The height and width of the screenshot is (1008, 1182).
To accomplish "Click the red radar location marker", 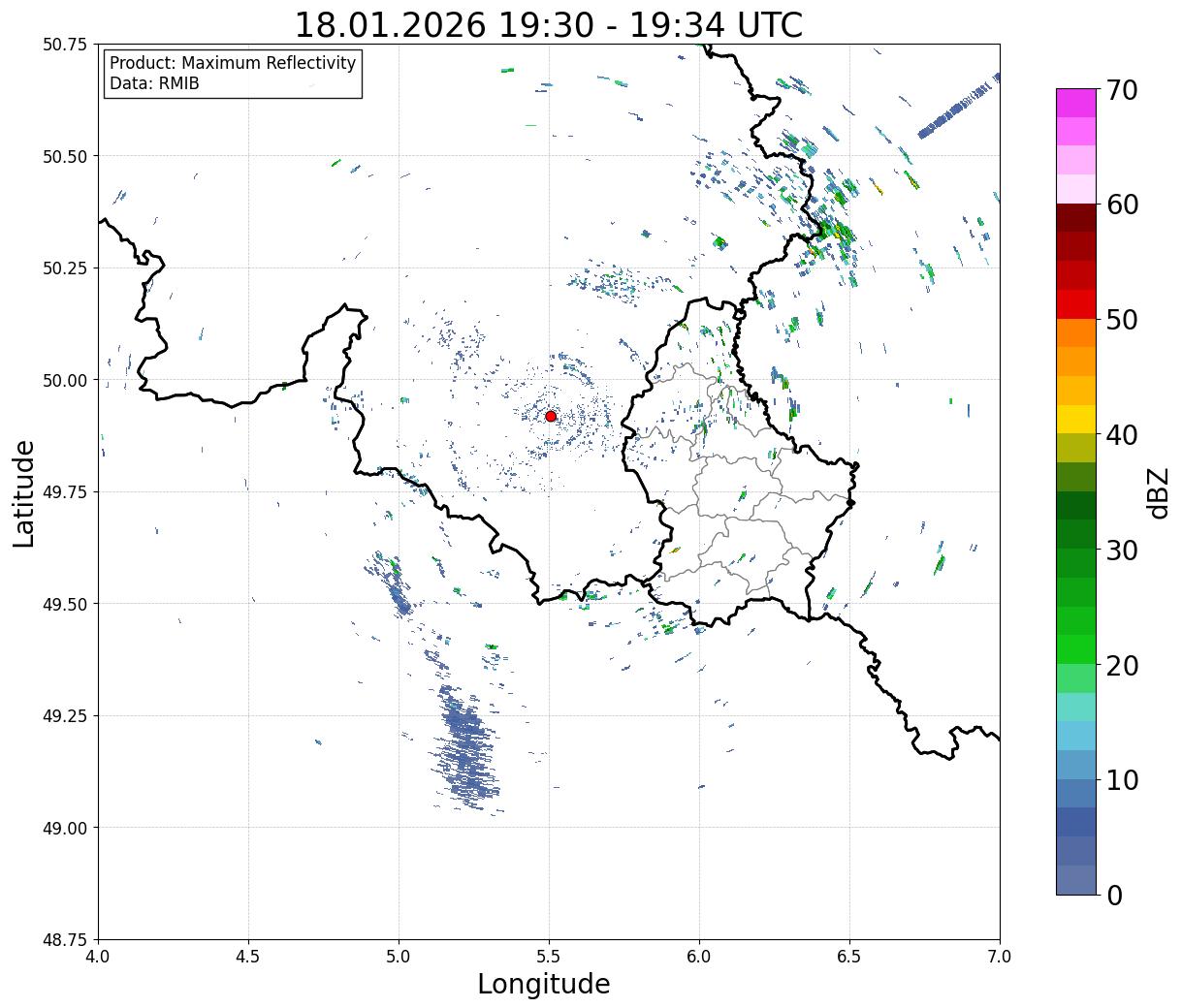I will pos(551,416).
